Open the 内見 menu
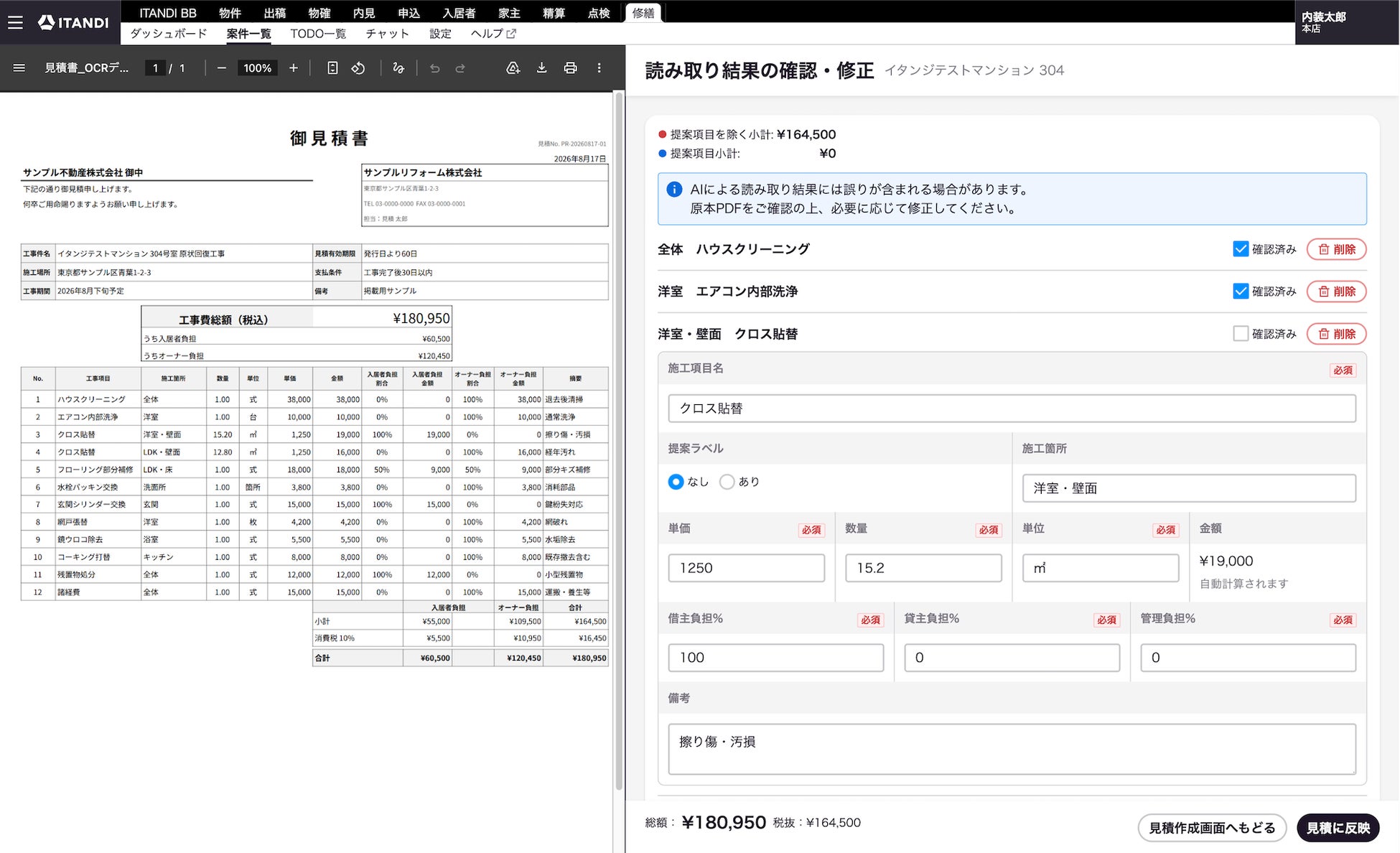This screenshot has width=1400, height=853. (364, 13)
